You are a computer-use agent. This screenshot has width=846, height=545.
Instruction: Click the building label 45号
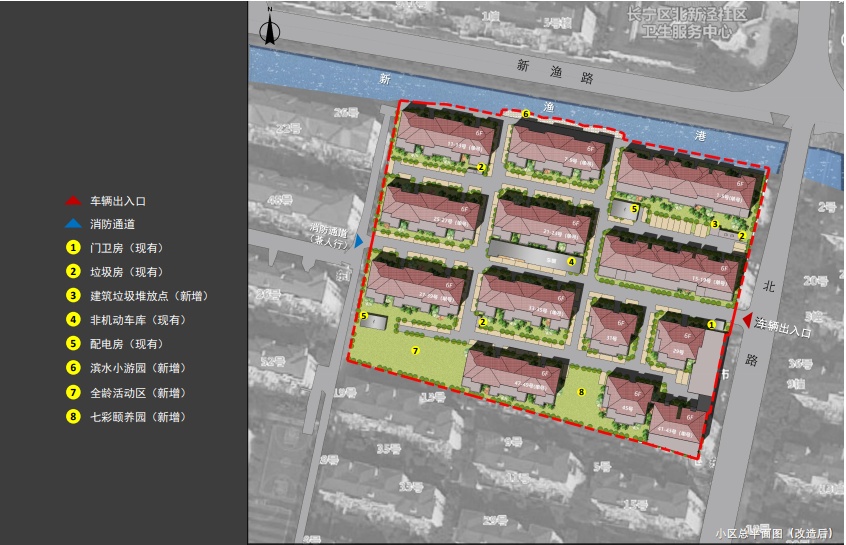pyautogui.click(x=627, y=408)
